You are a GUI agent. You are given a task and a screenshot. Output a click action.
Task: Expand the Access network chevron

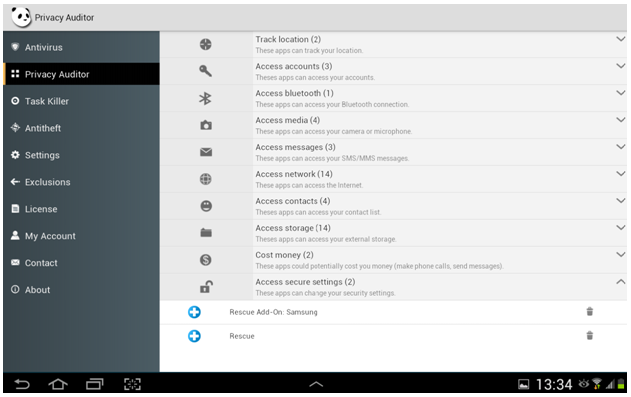click(x=621, y=174)
